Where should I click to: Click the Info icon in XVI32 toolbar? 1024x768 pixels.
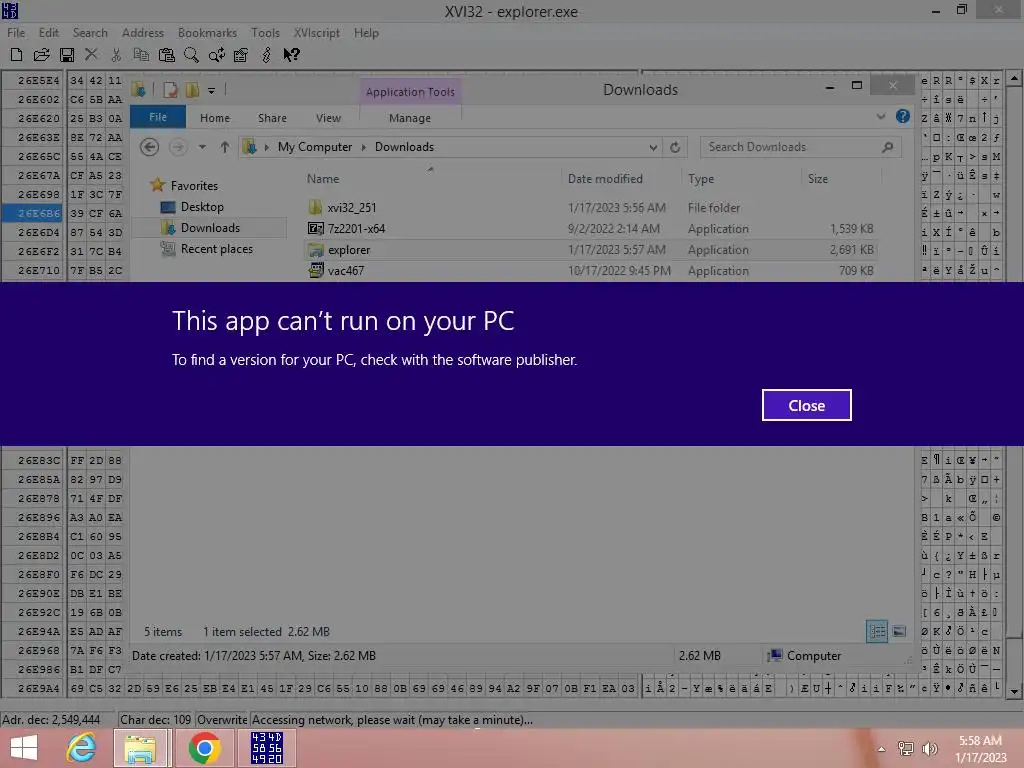click(266, 55)
